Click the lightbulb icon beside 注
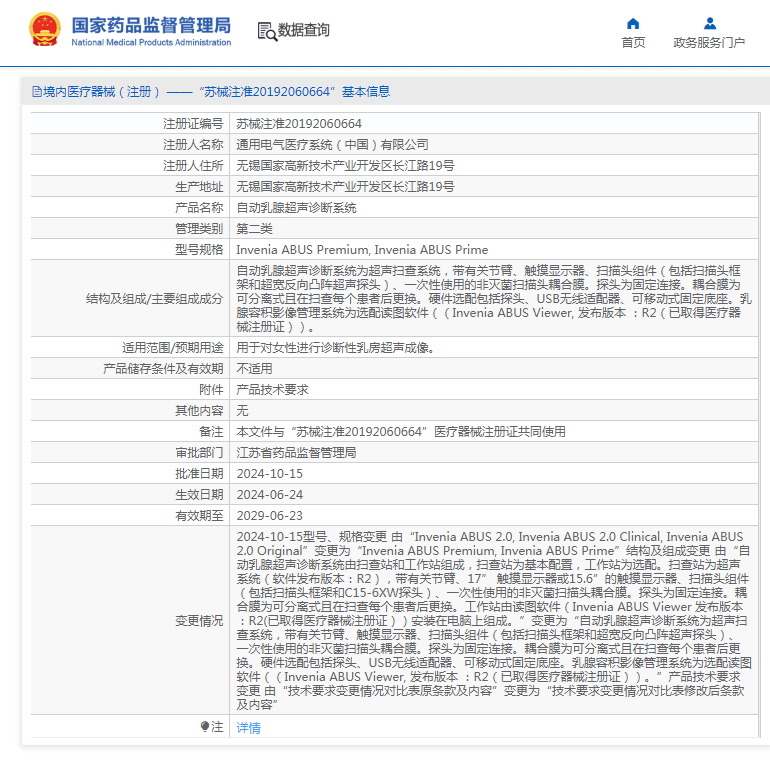 coord(205,727)
